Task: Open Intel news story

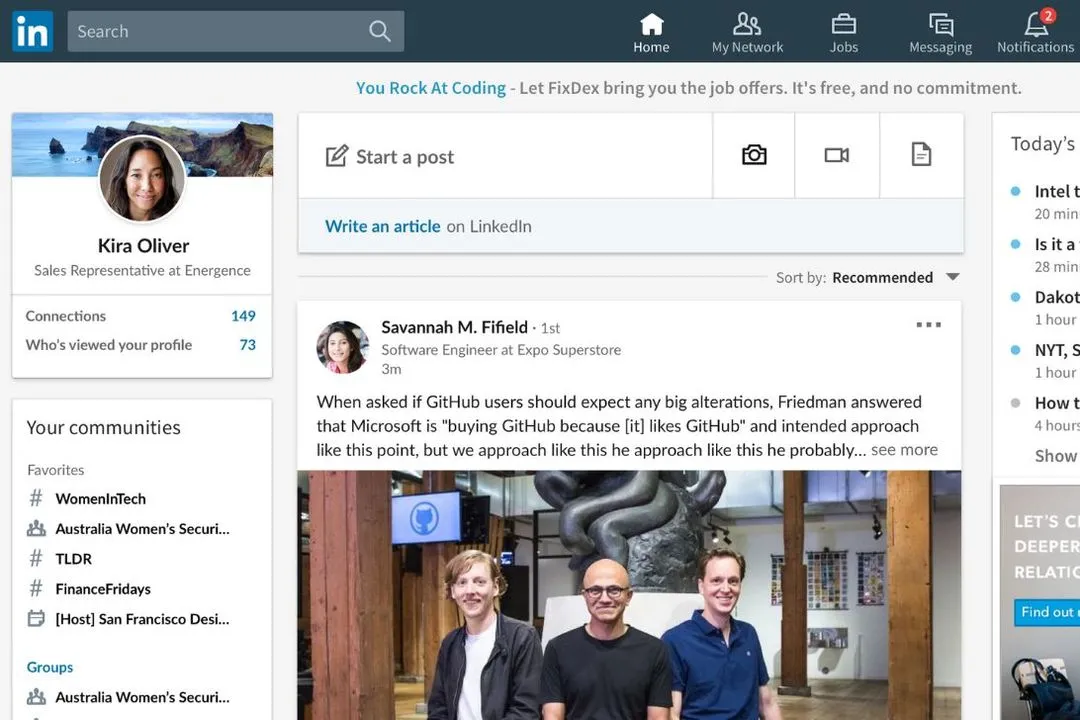Action: pos(1057,192)
